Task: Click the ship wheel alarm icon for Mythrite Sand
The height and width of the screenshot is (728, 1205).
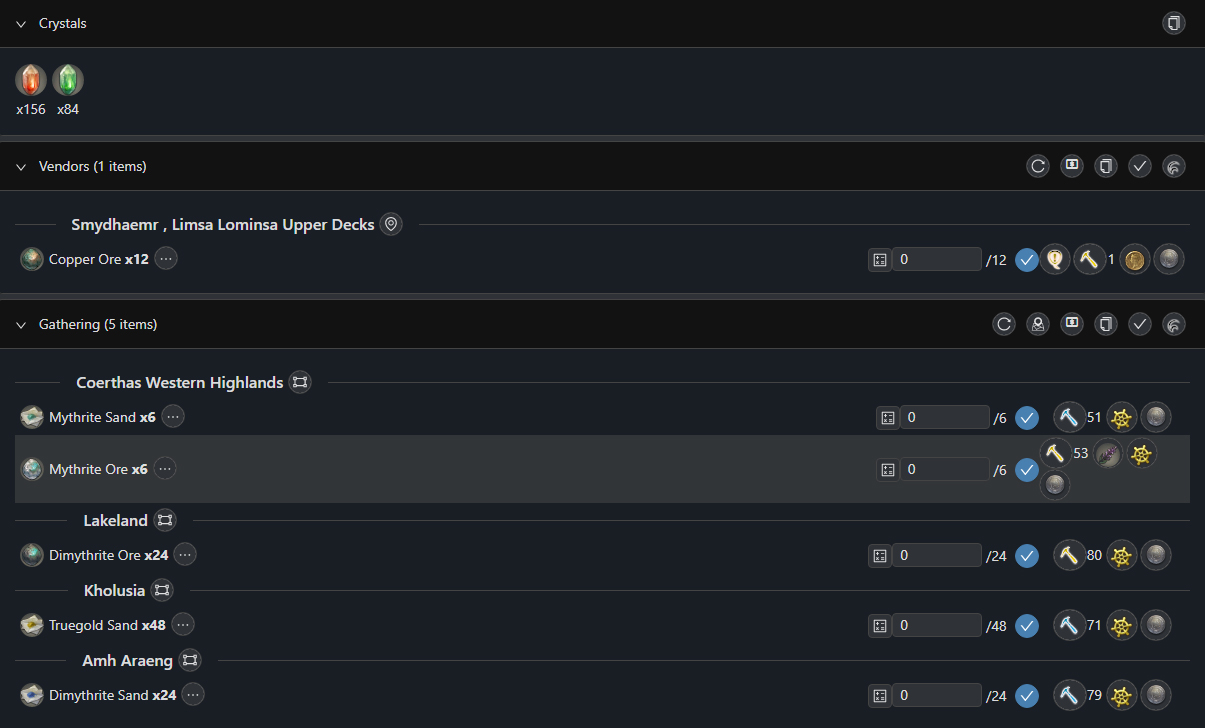Action: pos(1121,417)
